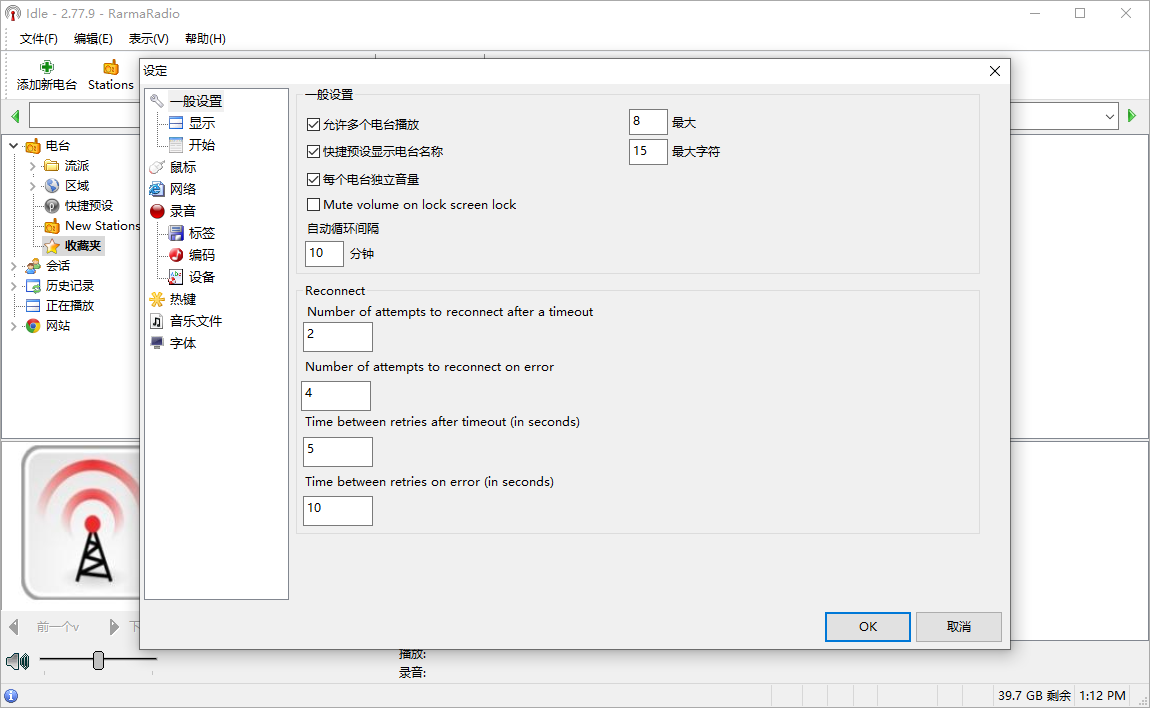
Task: Enable Mute volume on lock screen lock
Action: pyautogui.click(x=314, y=205)
